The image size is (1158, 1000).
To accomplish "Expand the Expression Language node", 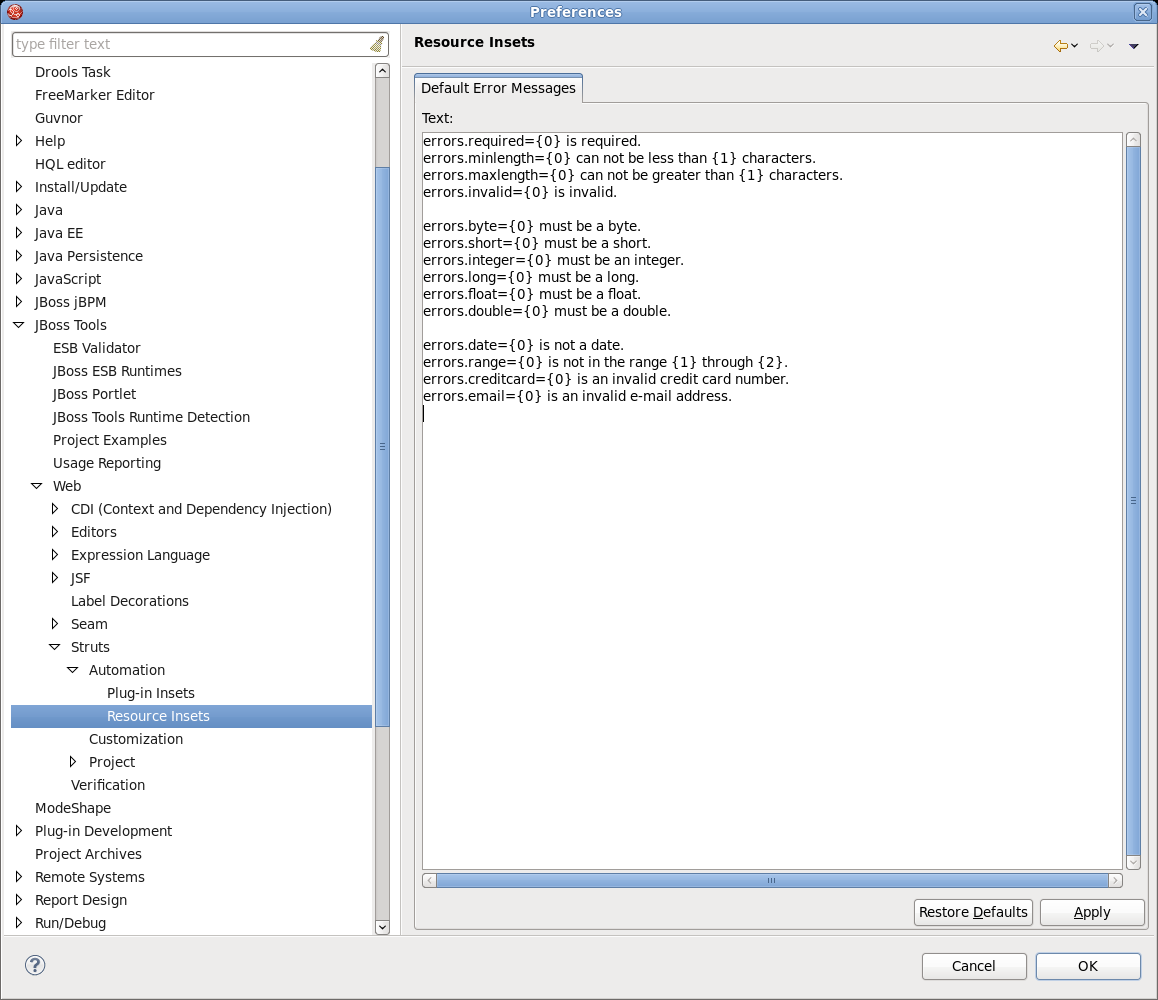I will 55,555.
